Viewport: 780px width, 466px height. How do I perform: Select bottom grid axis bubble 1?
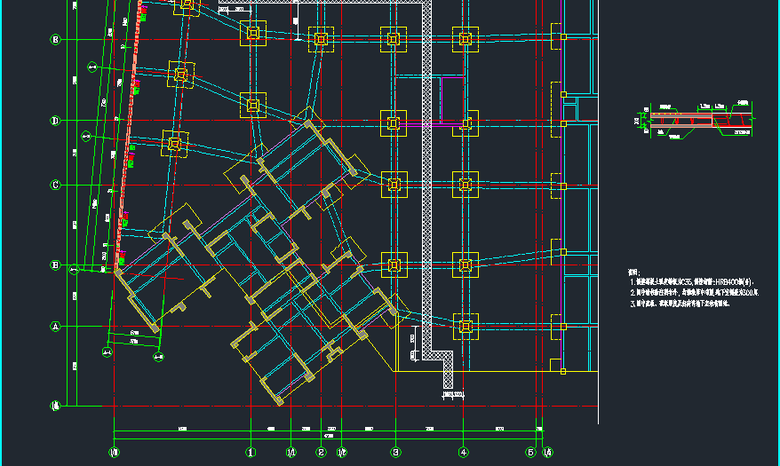(x=250, y=452)
